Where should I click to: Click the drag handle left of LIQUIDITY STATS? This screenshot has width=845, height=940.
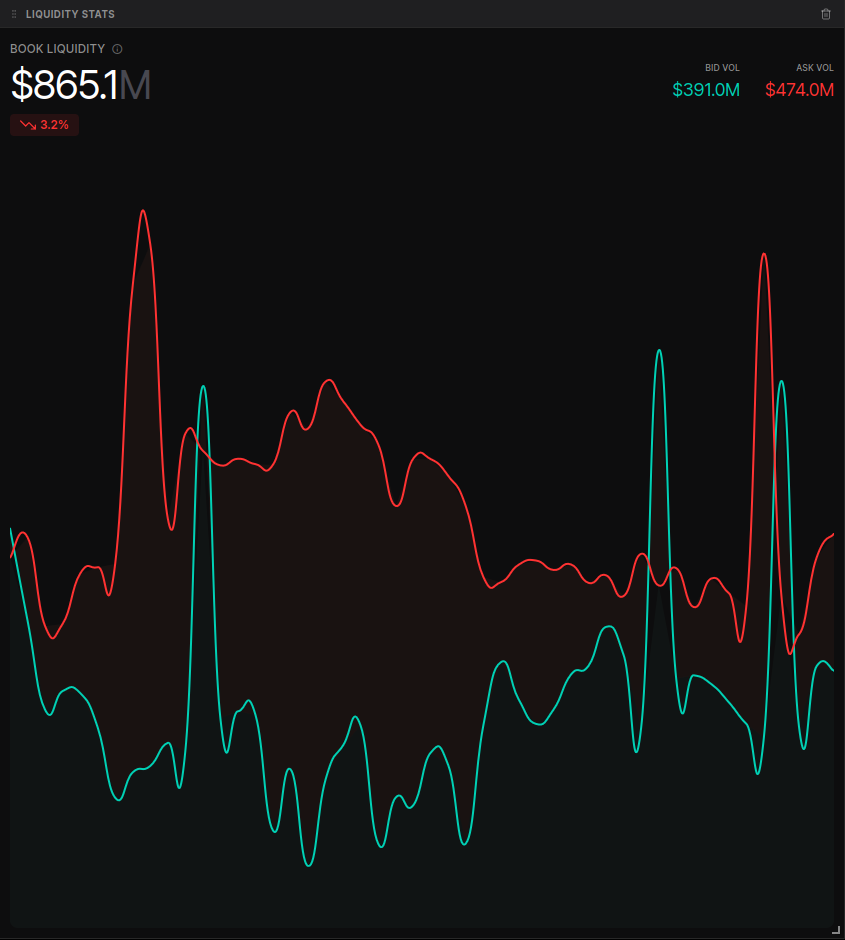(x=13, y=14)
